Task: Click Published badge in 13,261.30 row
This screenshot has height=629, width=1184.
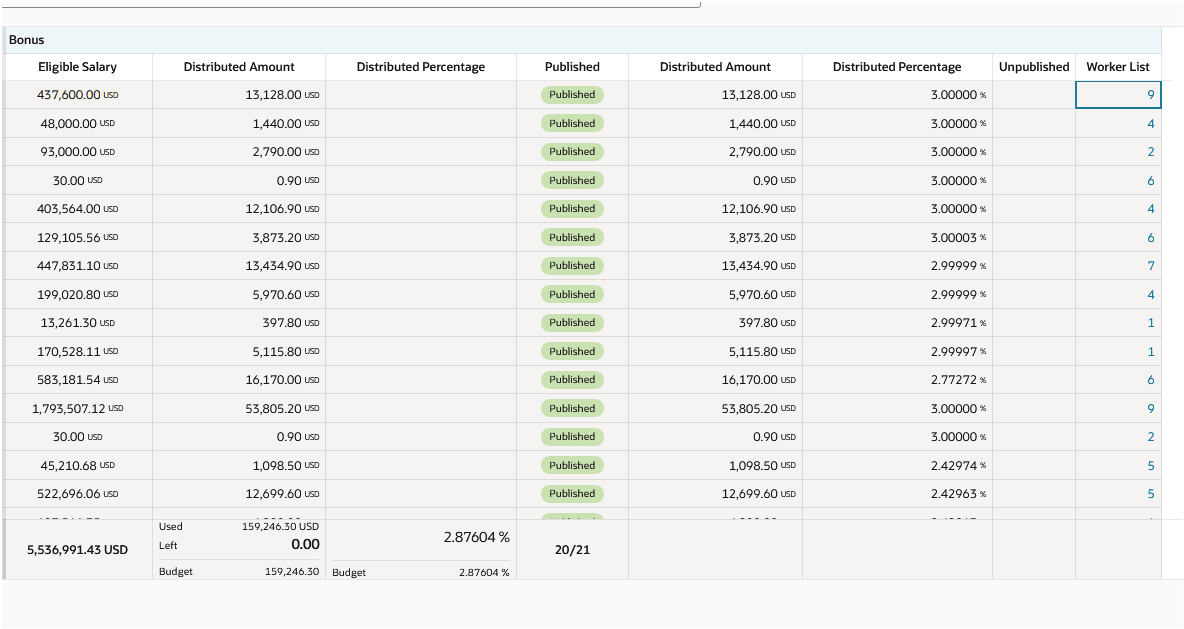Action: point(572,323)
